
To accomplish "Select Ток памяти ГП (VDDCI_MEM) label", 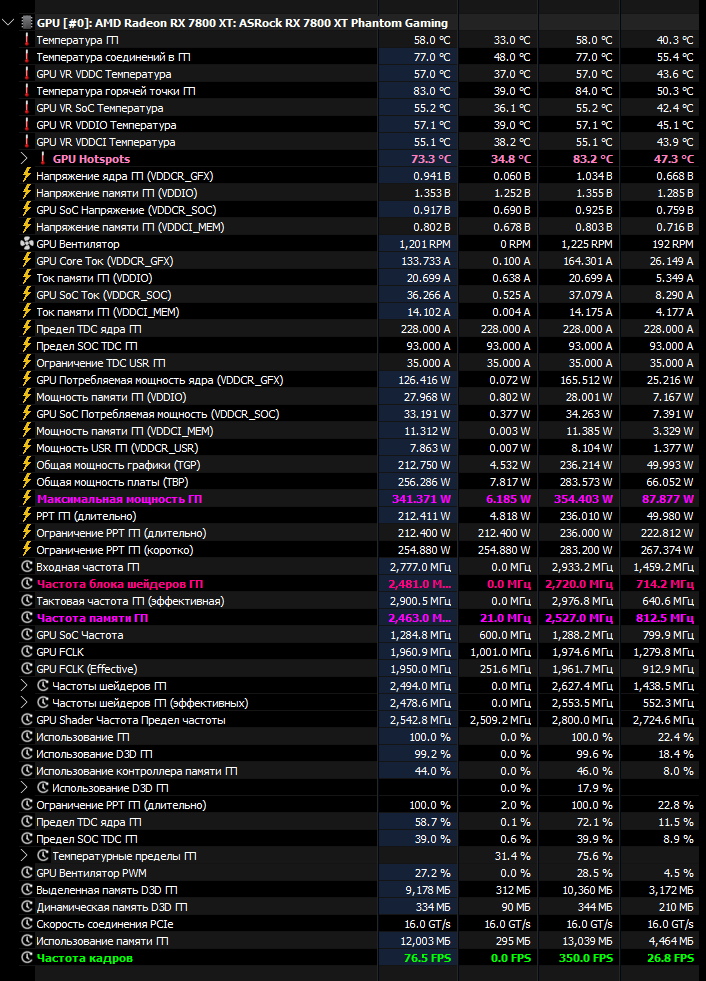I will [108, 312].
